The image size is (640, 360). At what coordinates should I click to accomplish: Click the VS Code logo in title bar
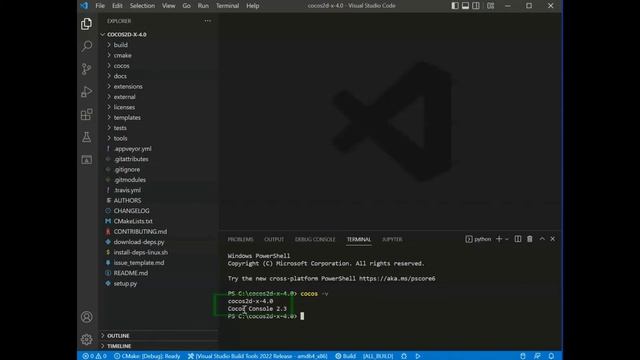84,6
